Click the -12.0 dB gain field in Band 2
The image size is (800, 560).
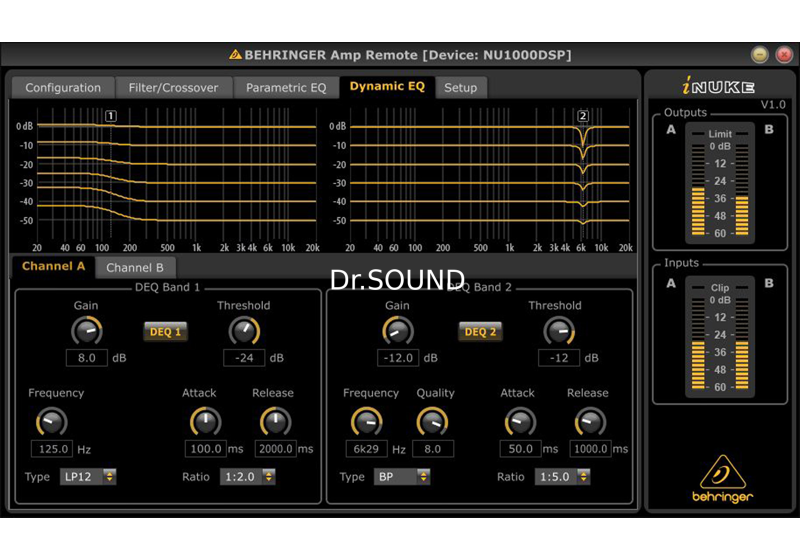pyautogui.click(x=398, y=358)
